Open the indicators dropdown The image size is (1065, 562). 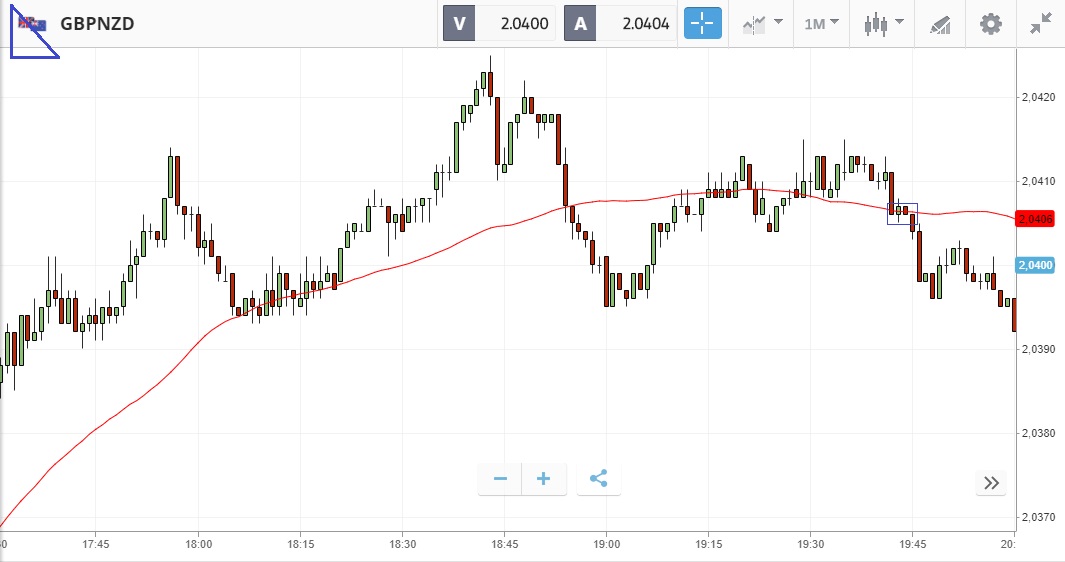click(762, 24)
